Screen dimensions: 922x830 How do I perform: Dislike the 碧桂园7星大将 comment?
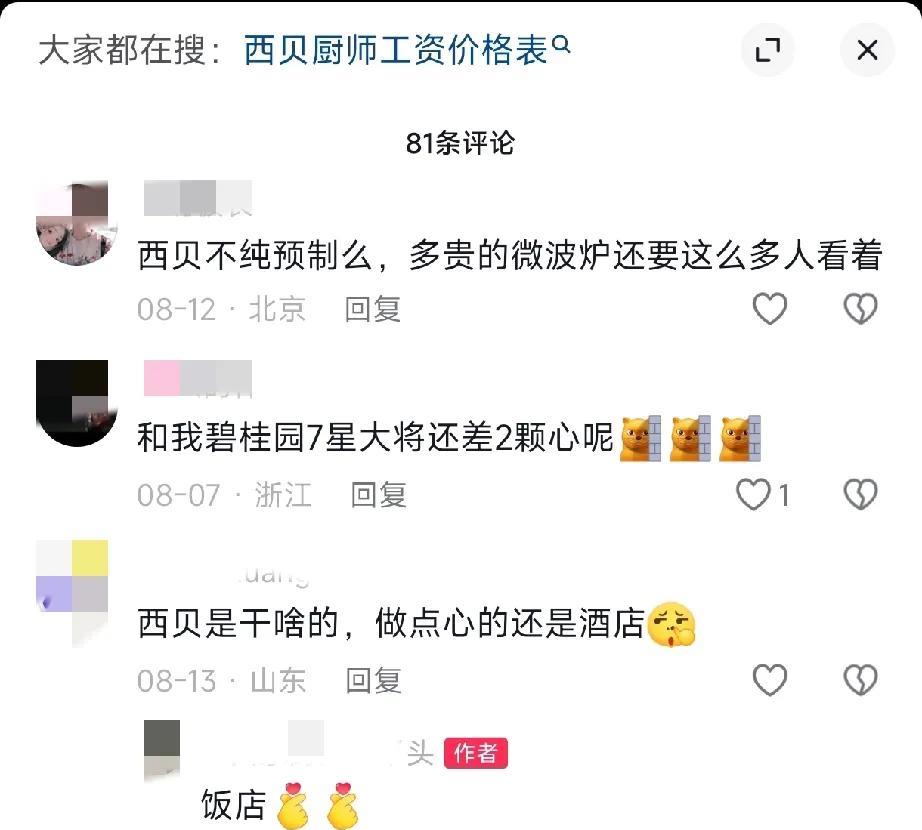pos(860,494)
